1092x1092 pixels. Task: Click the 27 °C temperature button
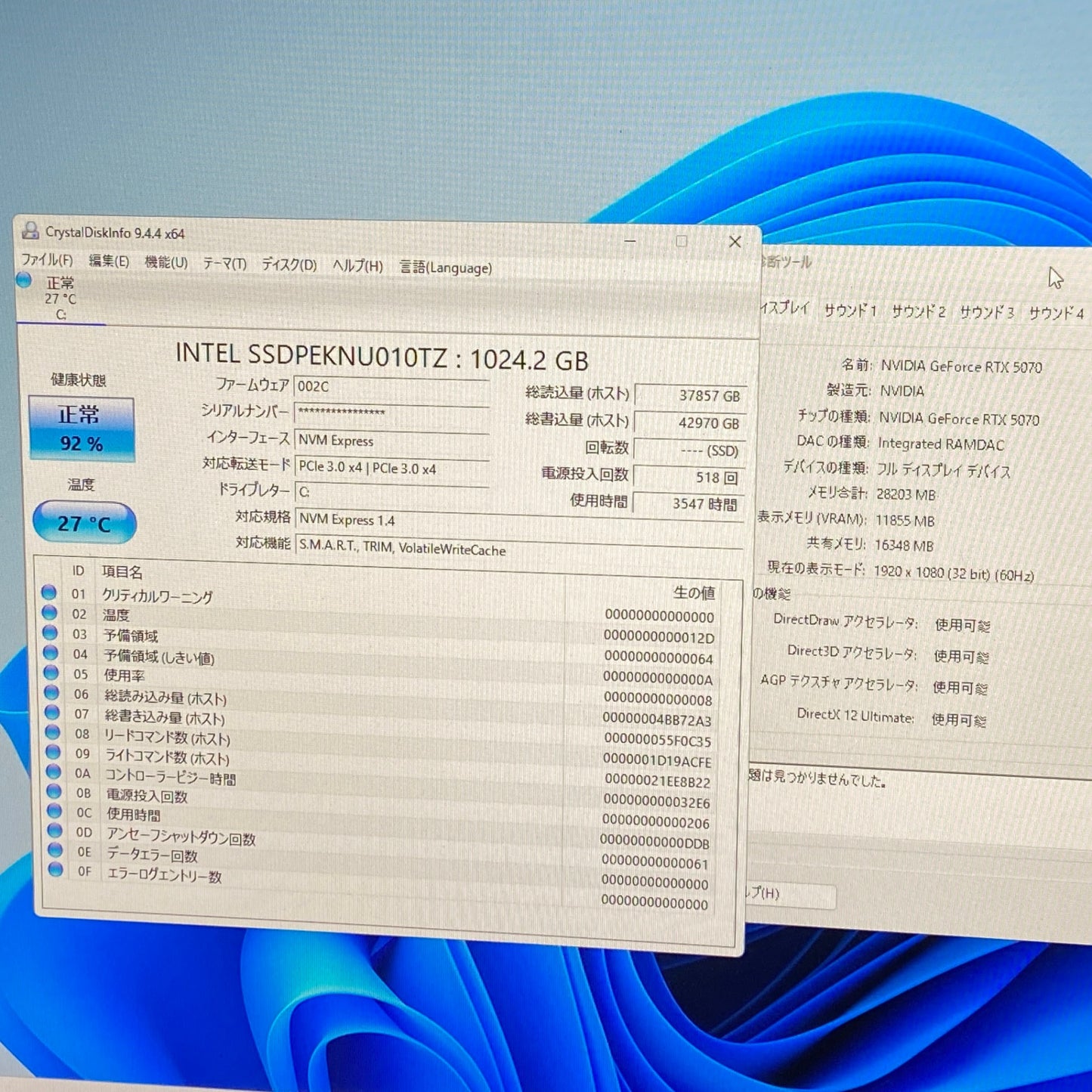point(84,522)
